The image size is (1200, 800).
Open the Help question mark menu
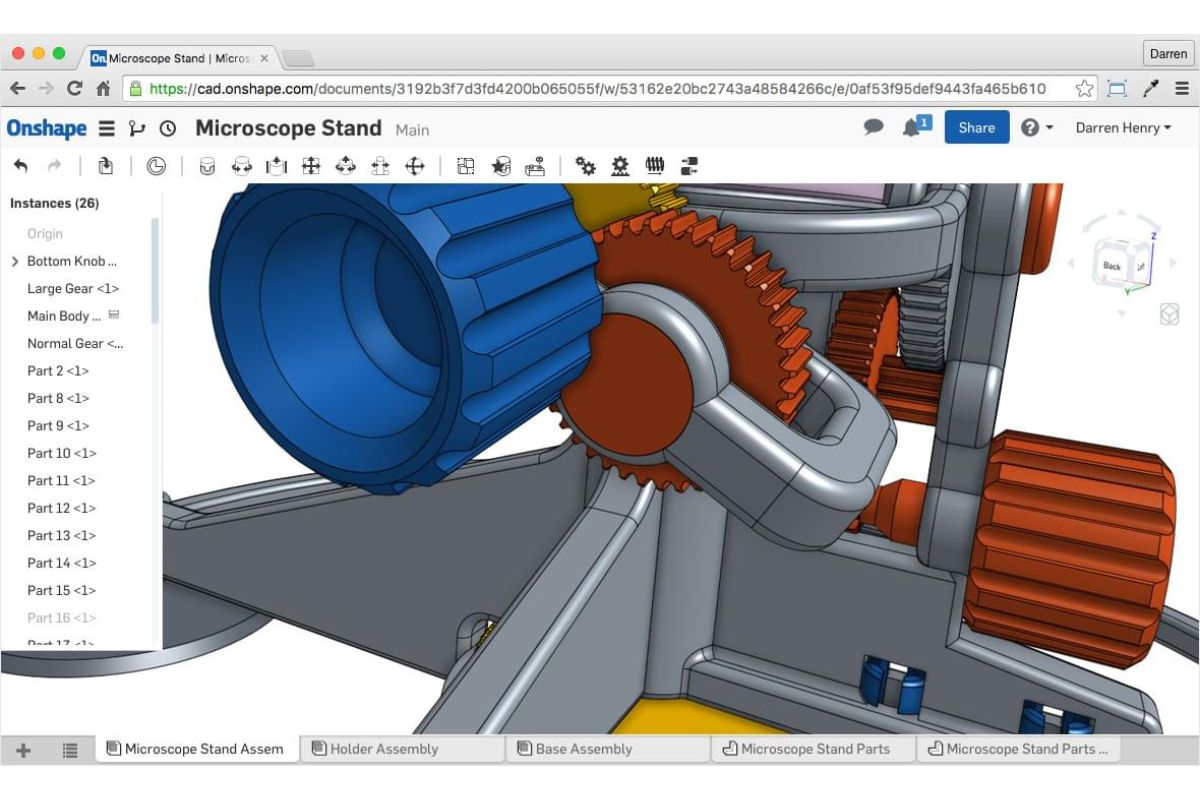click(1037, 128)
